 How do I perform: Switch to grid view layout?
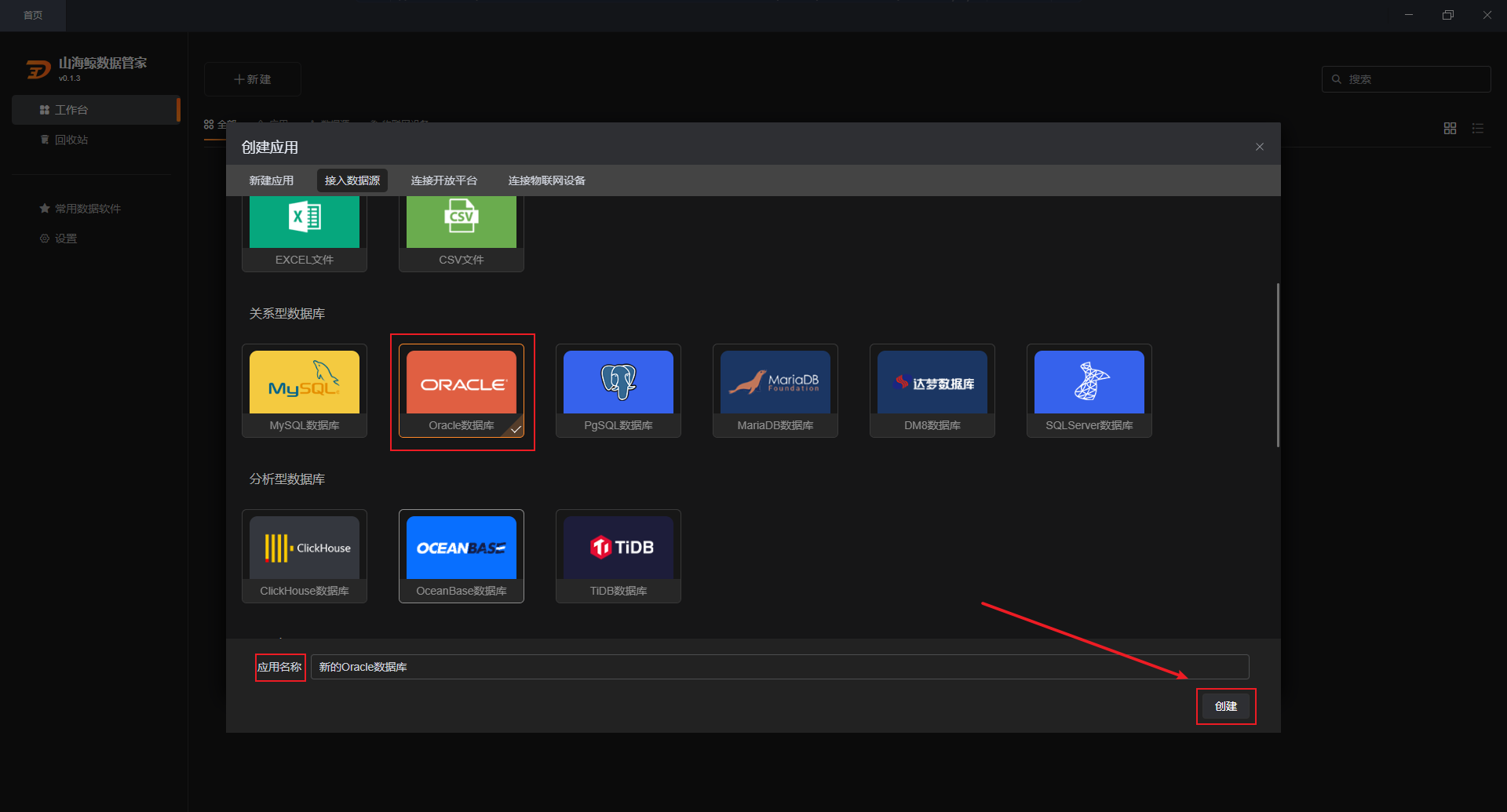coord(1450,128)
